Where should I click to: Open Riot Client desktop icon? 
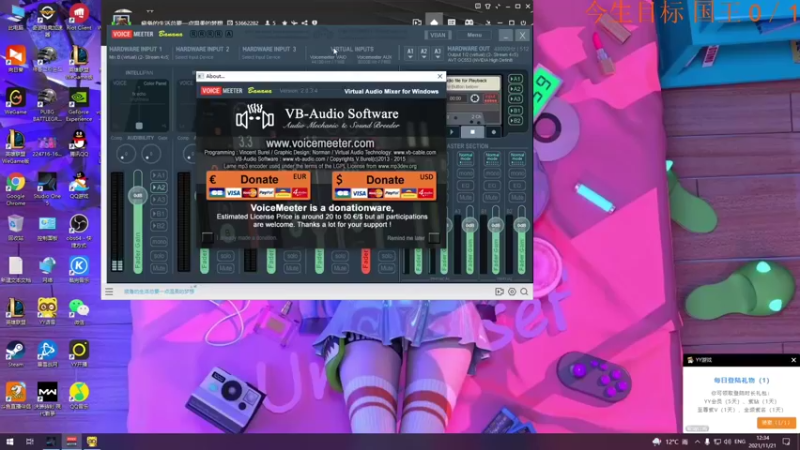pyautogui.click(x=79, y=16)
